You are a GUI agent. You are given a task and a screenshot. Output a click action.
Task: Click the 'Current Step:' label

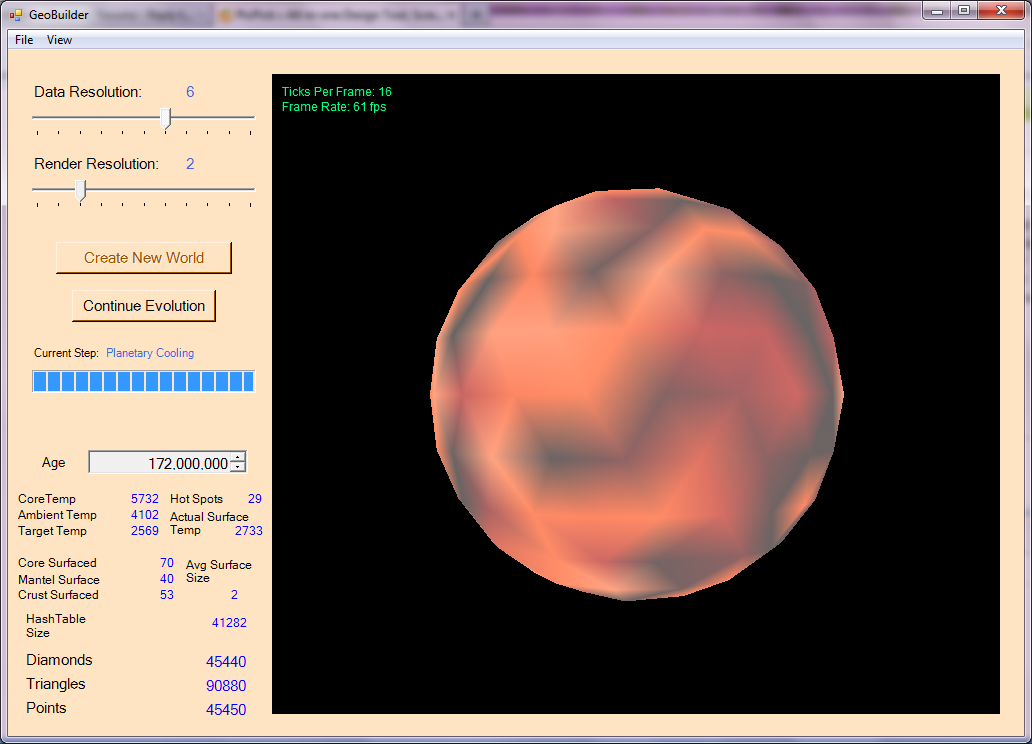point(66,353)
